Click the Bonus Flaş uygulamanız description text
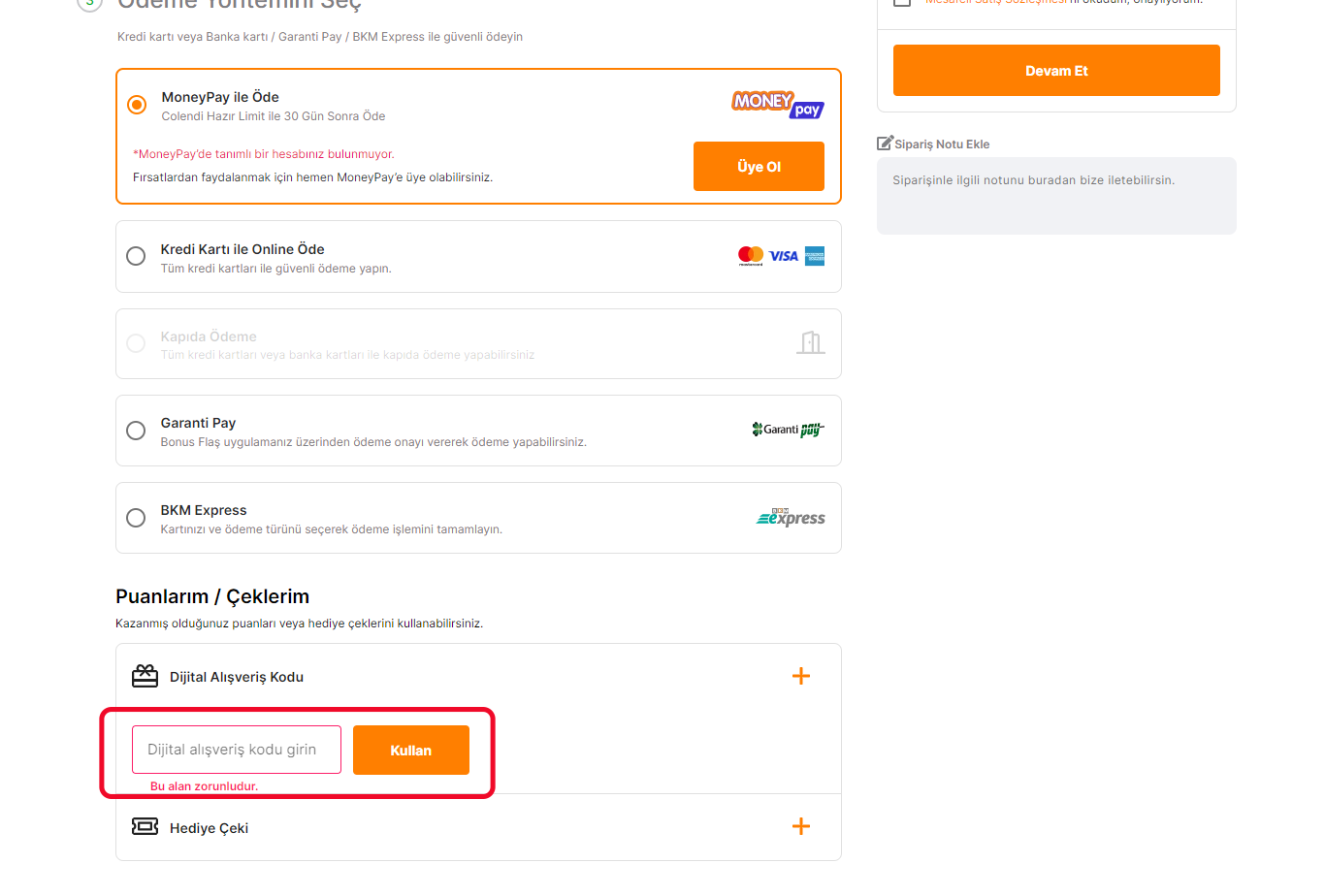The width and height of the screenshot is (1325, 896). [x=373, y=442]
